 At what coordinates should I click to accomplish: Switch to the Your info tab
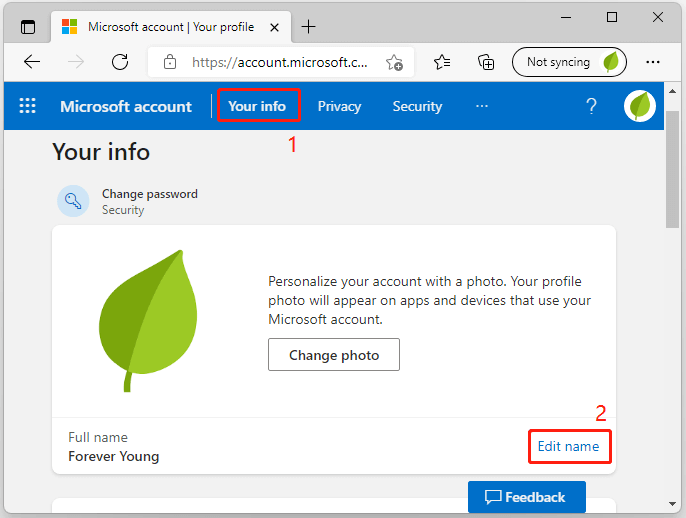257,106
